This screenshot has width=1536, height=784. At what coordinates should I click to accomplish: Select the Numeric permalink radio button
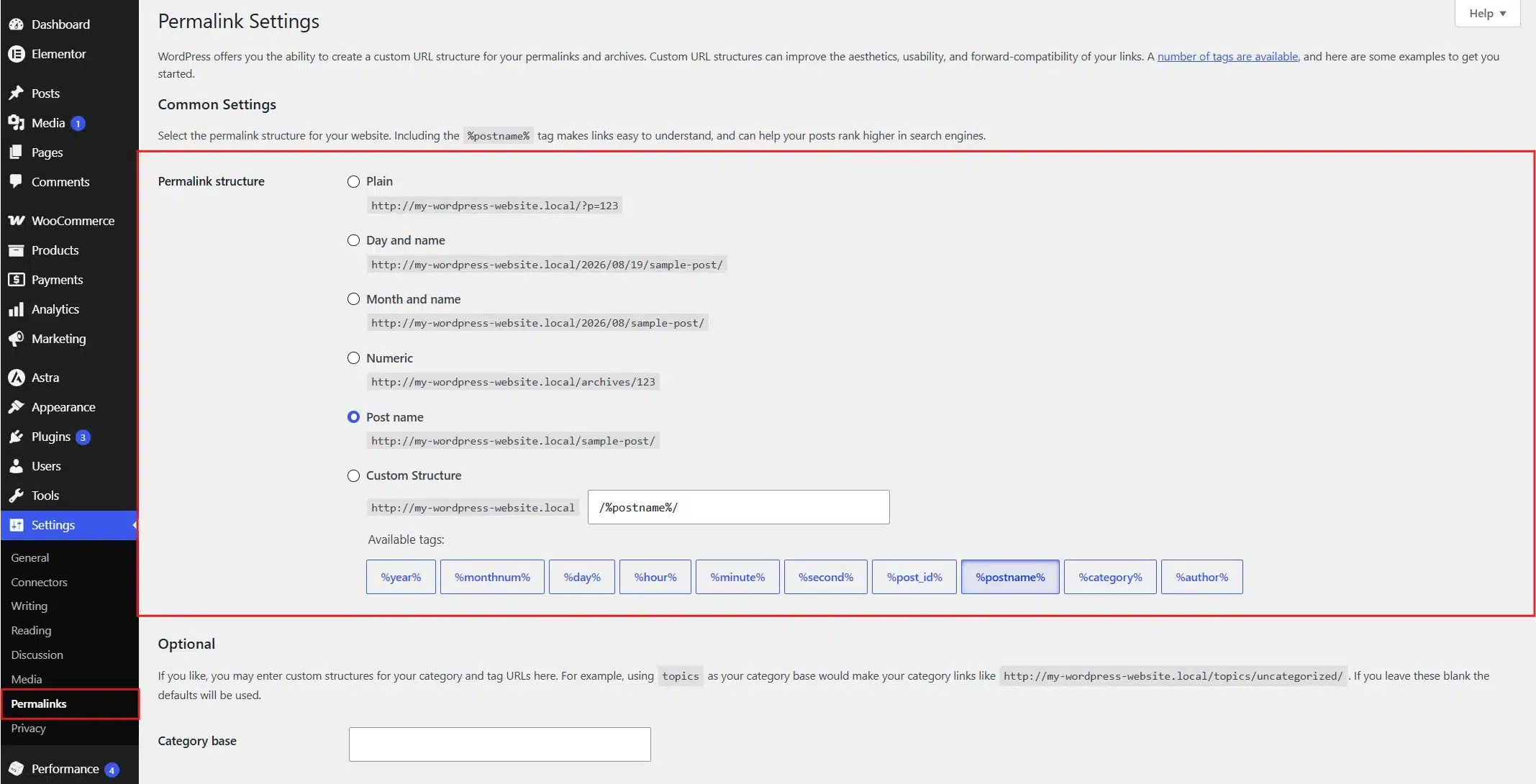[x=353, y=358]
